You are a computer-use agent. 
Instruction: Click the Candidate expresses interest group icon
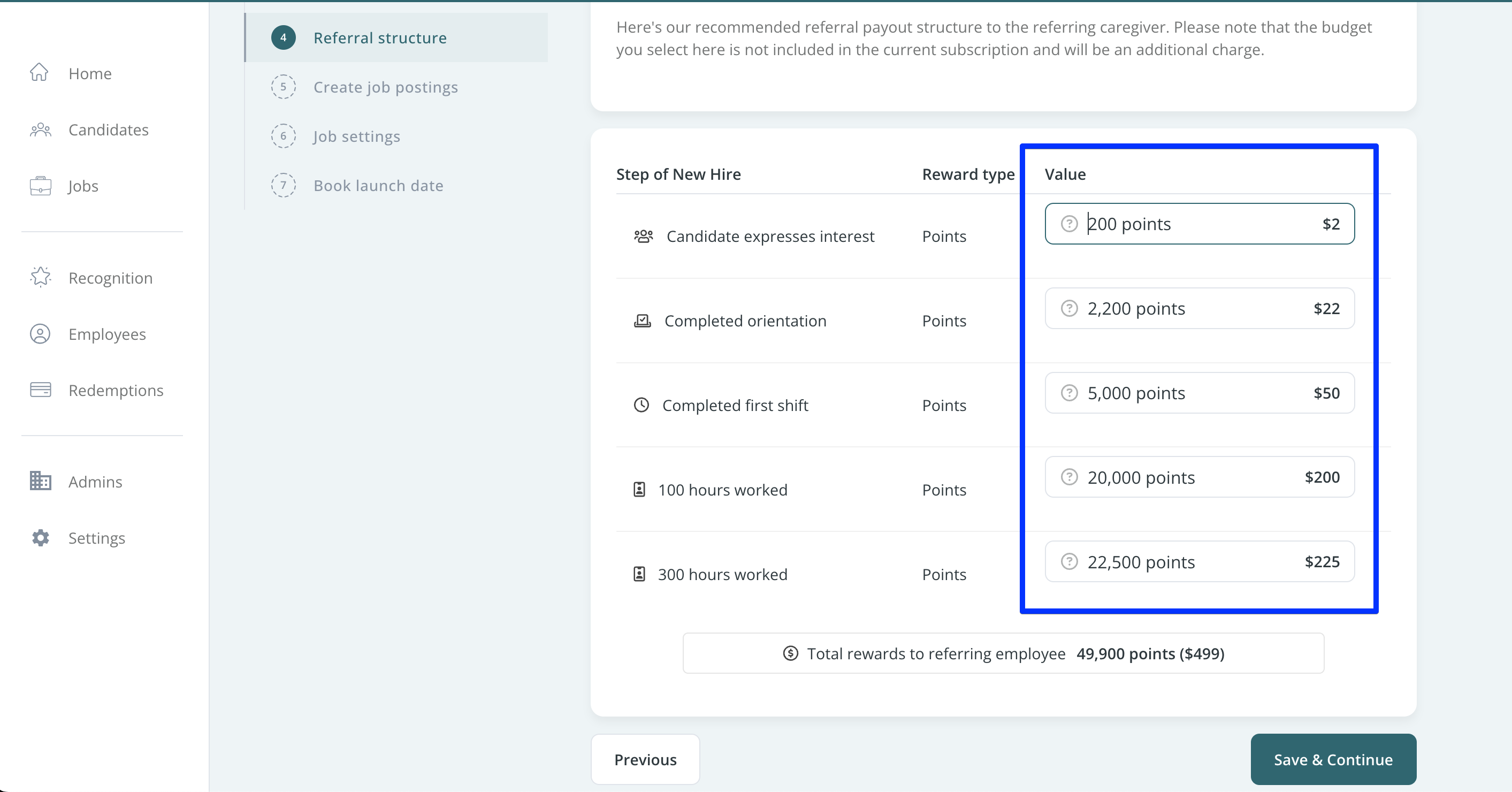click(x=643, y=236)
